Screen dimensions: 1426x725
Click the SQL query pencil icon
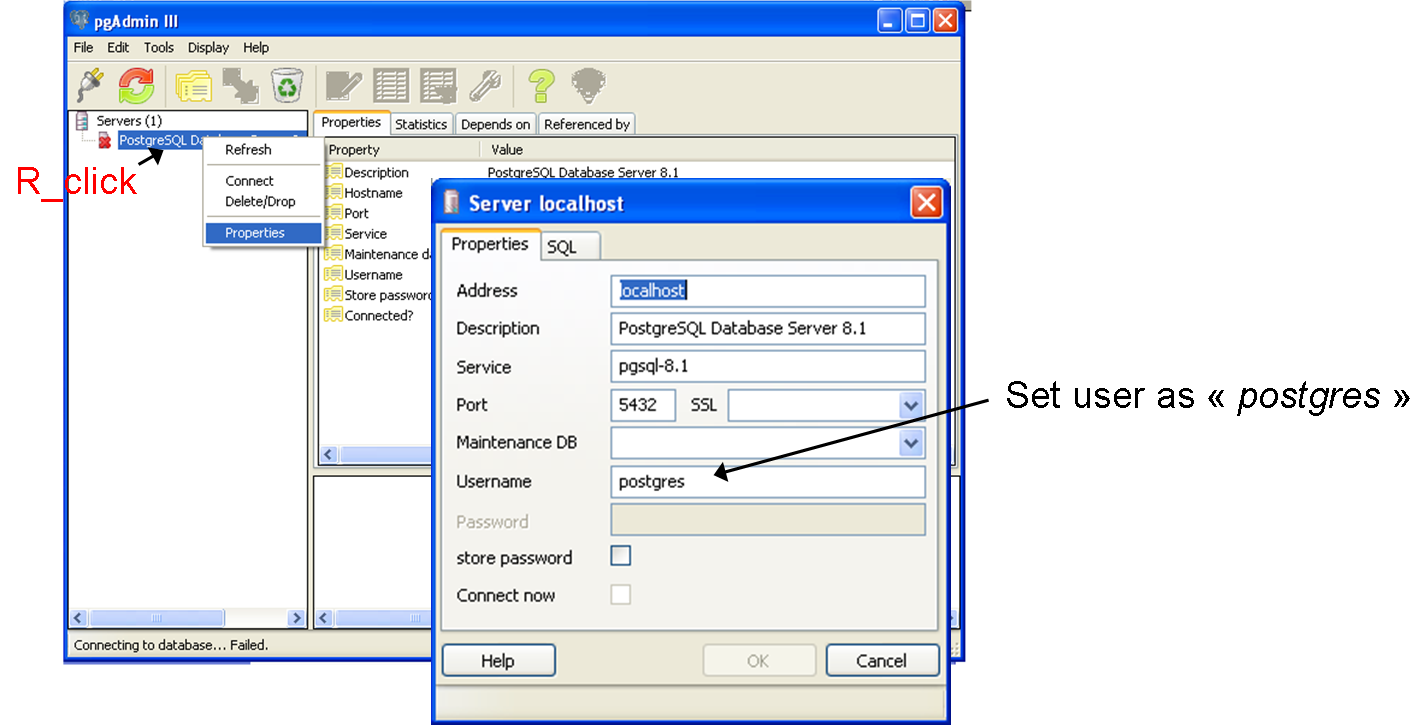[x=344, y=86]
